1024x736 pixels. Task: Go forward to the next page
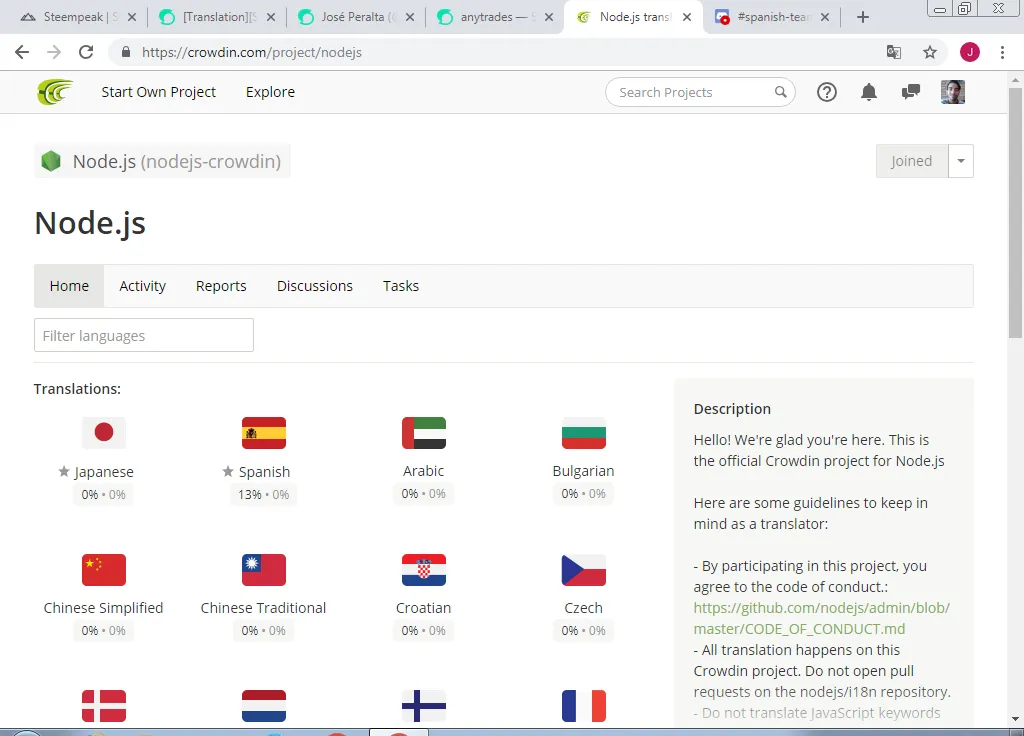(x=54, y=52)
